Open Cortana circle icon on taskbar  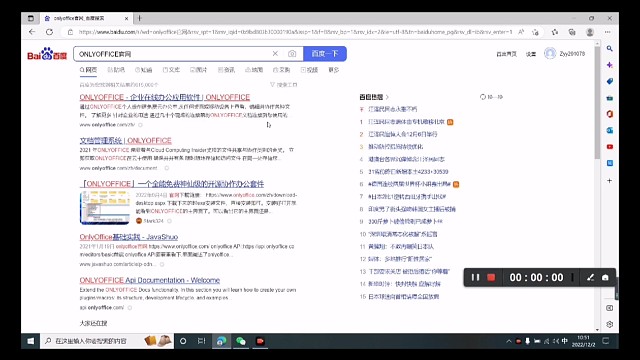(183, 341)
